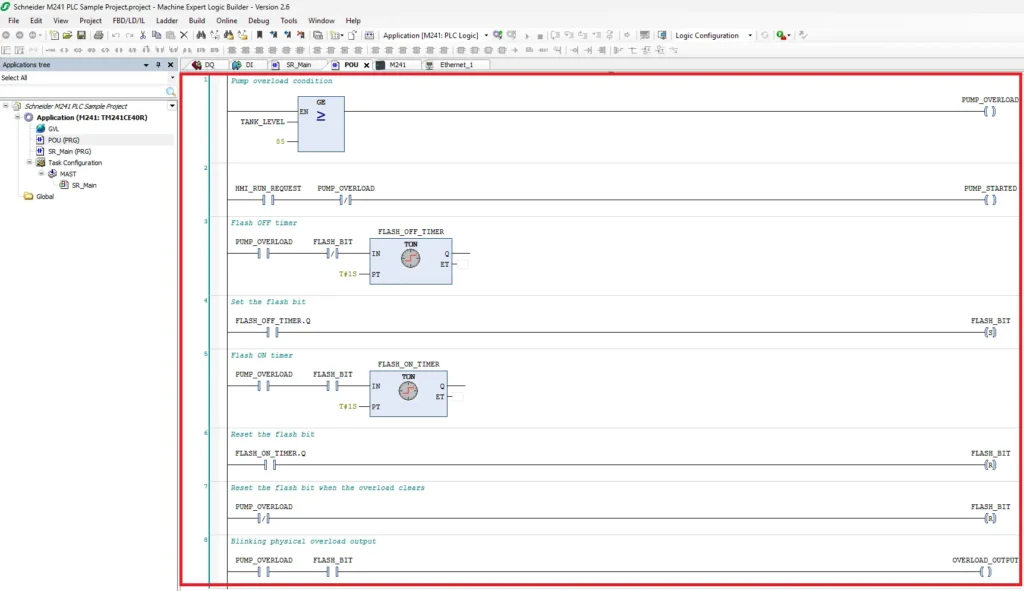Viewport: 1024px width, 591px height.
Task: Select the GE comparison block in rung 1
Action: (321, 124)
